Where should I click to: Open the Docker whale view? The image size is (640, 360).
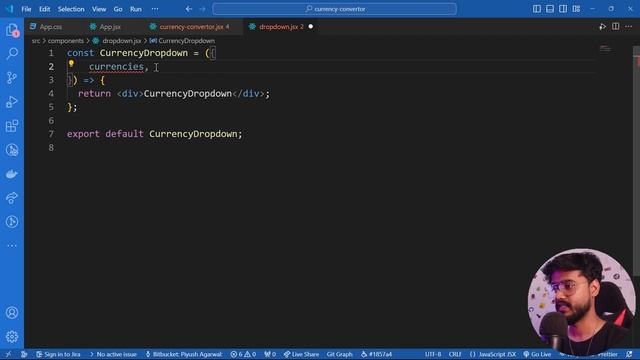(x=12, y=174)
